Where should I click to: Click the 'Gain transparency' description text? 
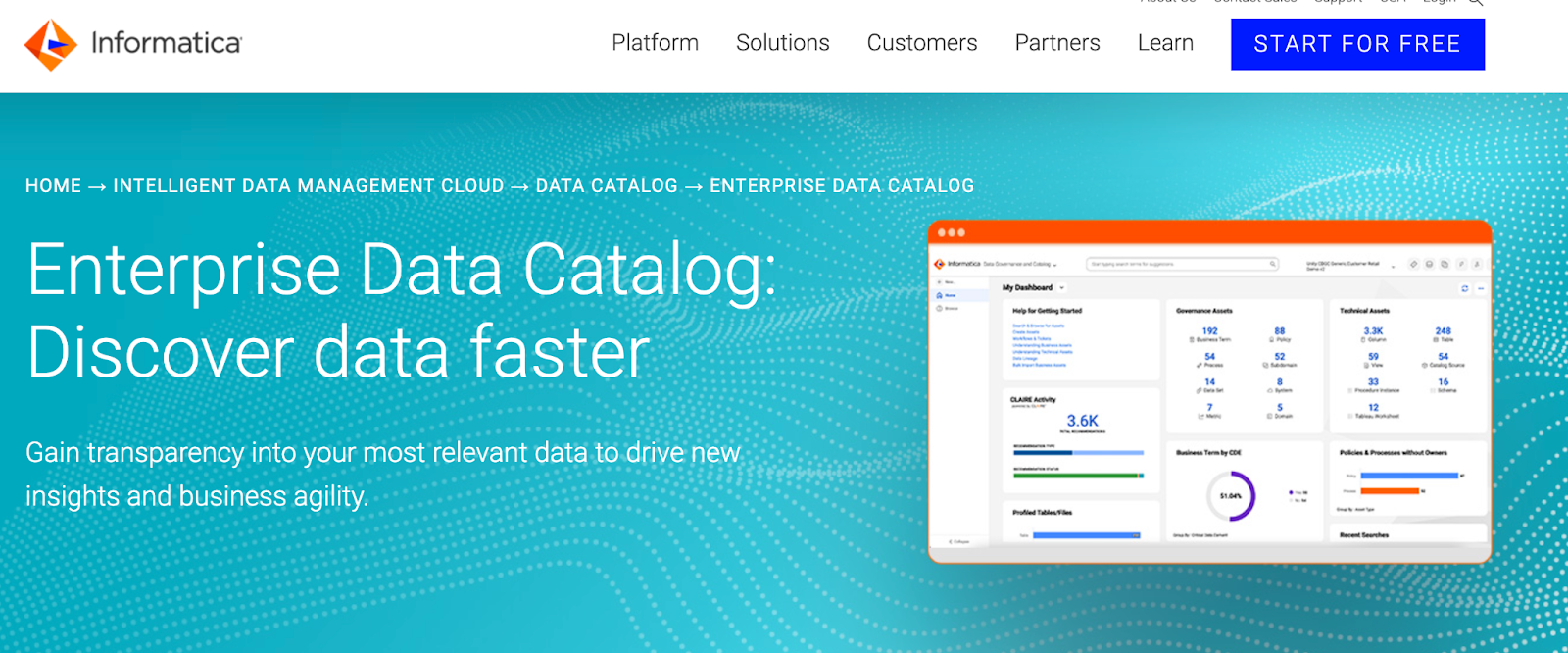(x=383, y=475)
